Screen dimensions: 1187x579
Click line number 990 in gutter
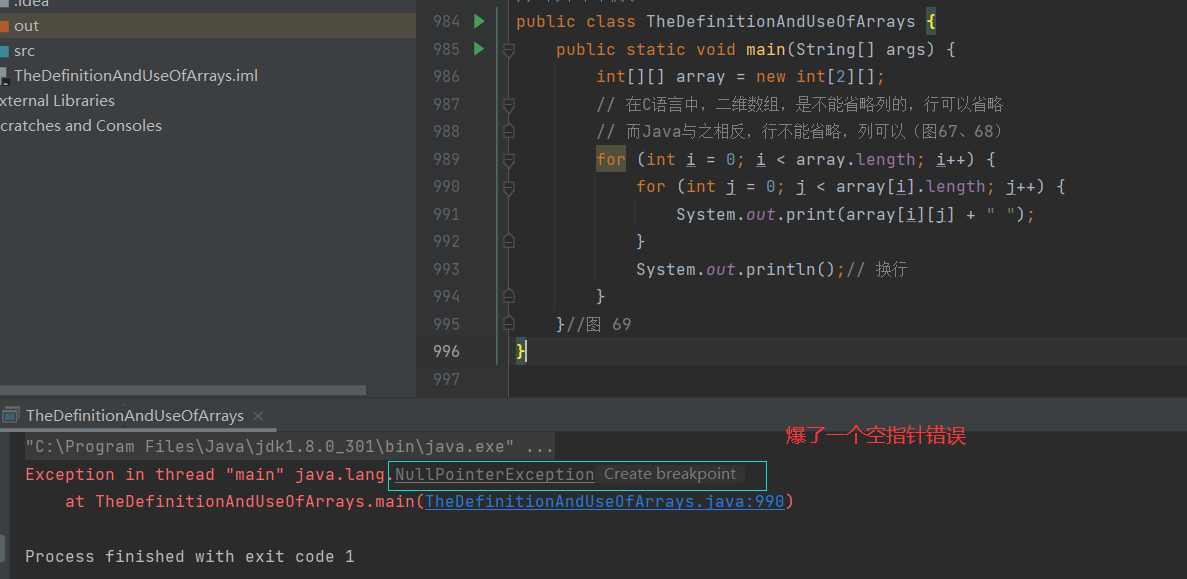446,186
